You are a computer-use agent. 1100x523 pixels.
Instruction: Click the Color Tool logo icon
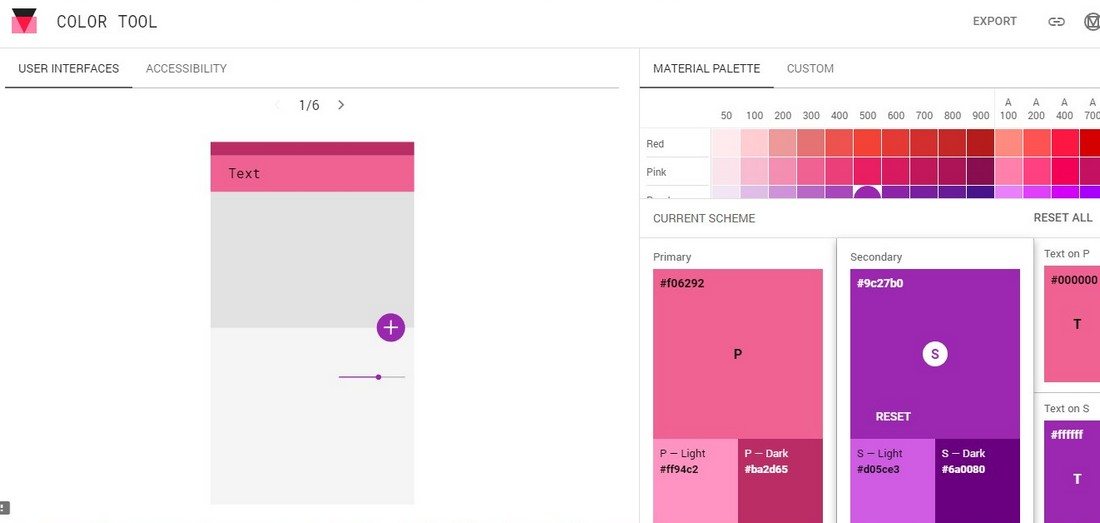click(x=24, y=21)
